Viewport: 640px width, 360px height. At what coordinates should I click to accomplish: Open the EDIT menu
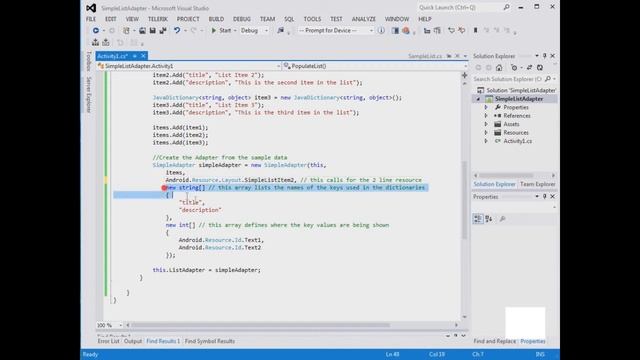pyautogui.click(x=111, y=19)
